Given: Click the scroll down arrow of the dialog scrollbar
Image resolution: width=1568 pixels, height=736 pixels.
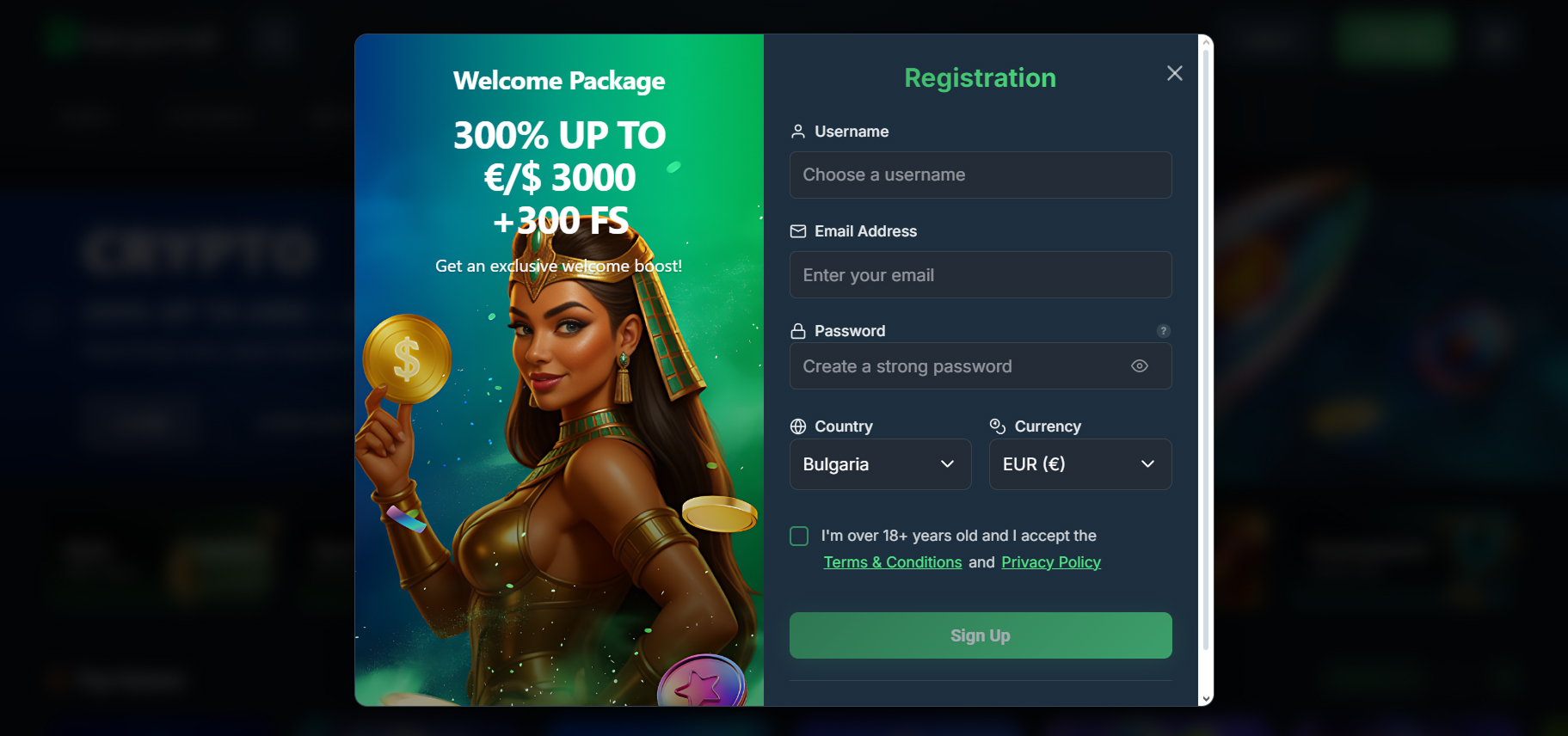Looking at the screenshot, I should coord(1206,699).
